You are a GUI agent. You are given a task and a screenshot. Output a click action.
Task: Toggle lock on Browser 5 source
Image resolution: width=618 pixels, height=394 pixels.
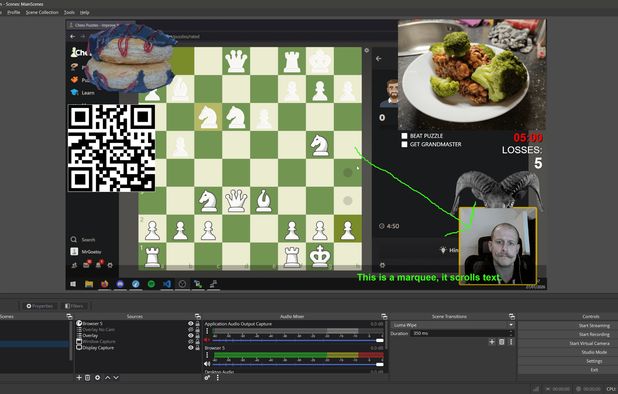click(197, 323)
